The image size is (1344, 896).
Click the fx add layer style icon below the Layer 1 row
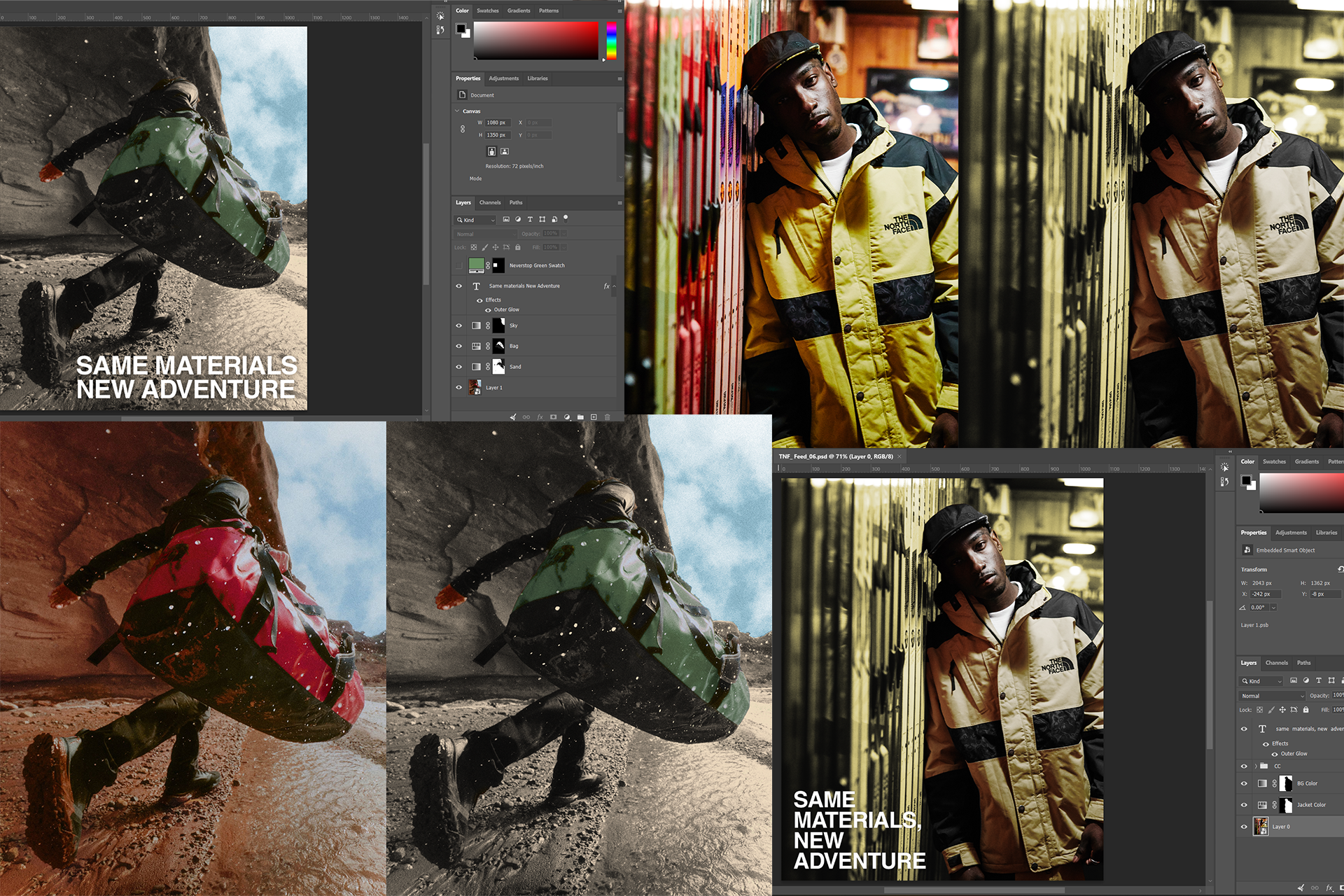pos(540,417)
